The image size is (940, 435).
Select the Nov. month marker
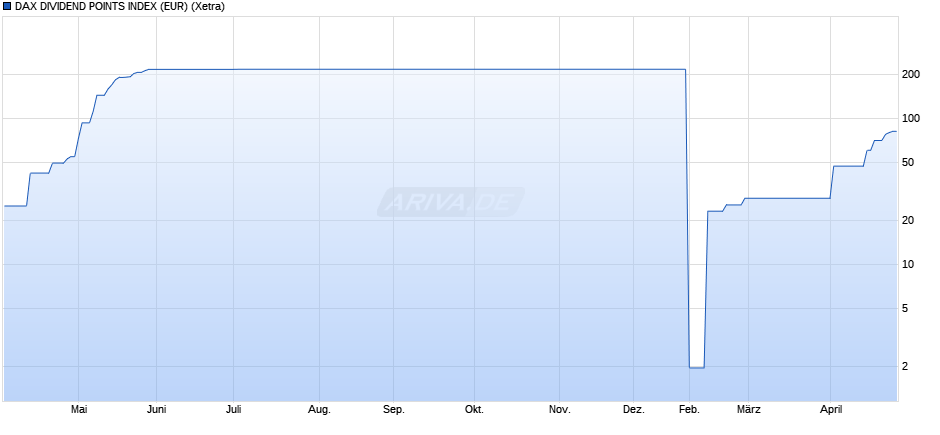(560, 410)
